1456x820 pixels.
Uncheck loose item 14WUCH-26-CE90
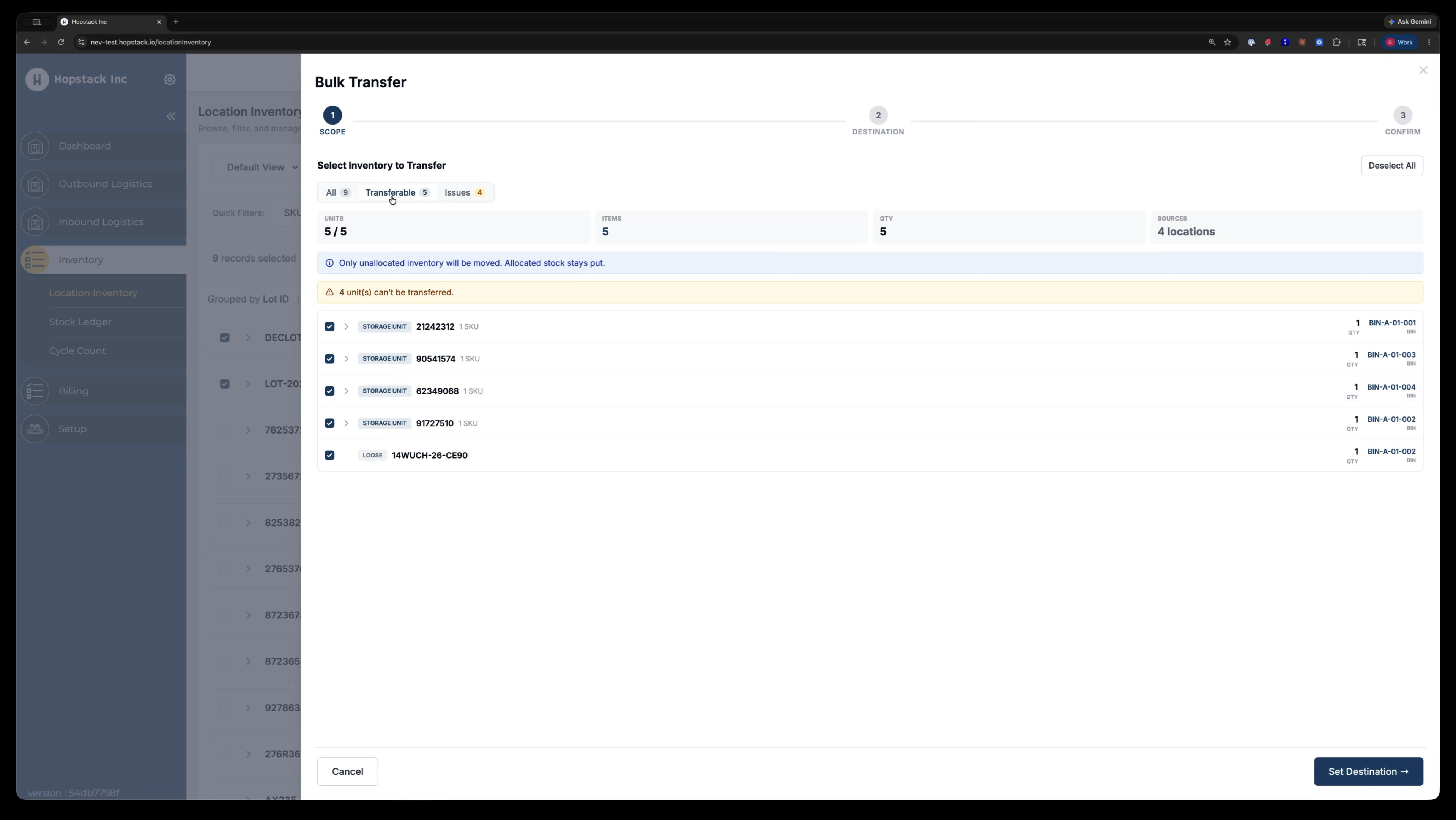[x=329, y=456]
